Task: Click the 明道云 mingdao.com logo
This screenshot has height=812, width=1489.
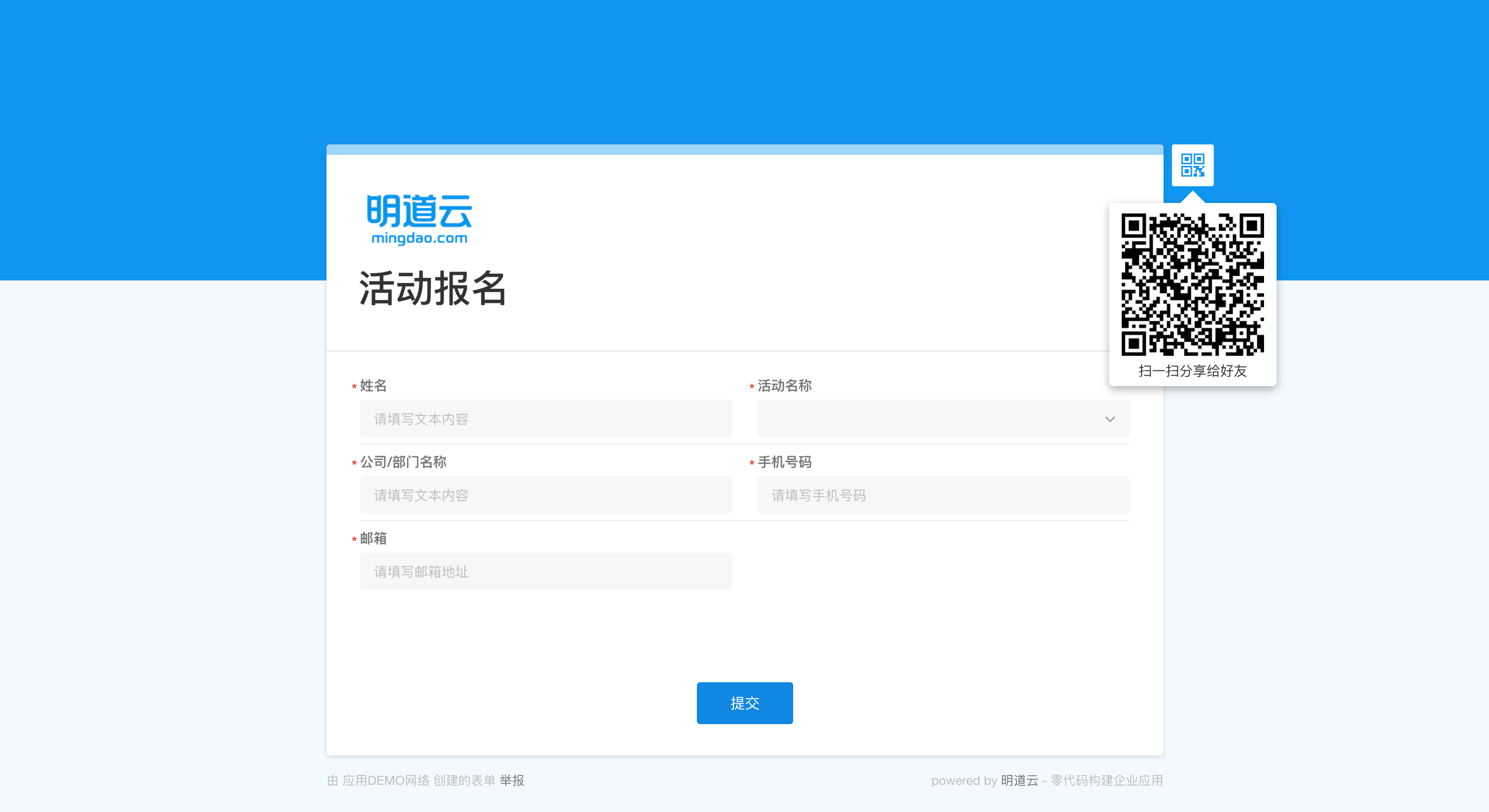Action: click(x=419, y=220)
